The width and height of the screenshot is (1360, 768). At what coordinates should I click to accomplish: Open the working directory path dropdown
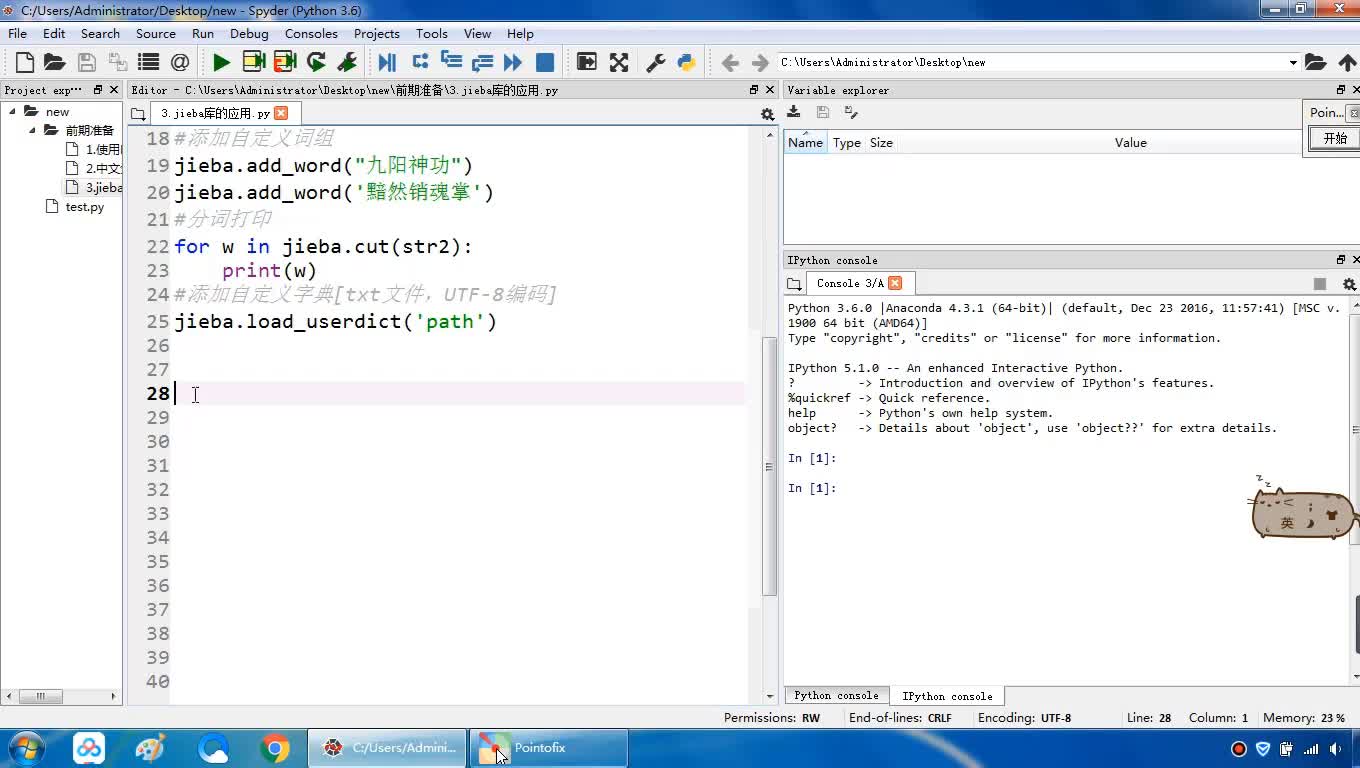(x=1292, y=62)
